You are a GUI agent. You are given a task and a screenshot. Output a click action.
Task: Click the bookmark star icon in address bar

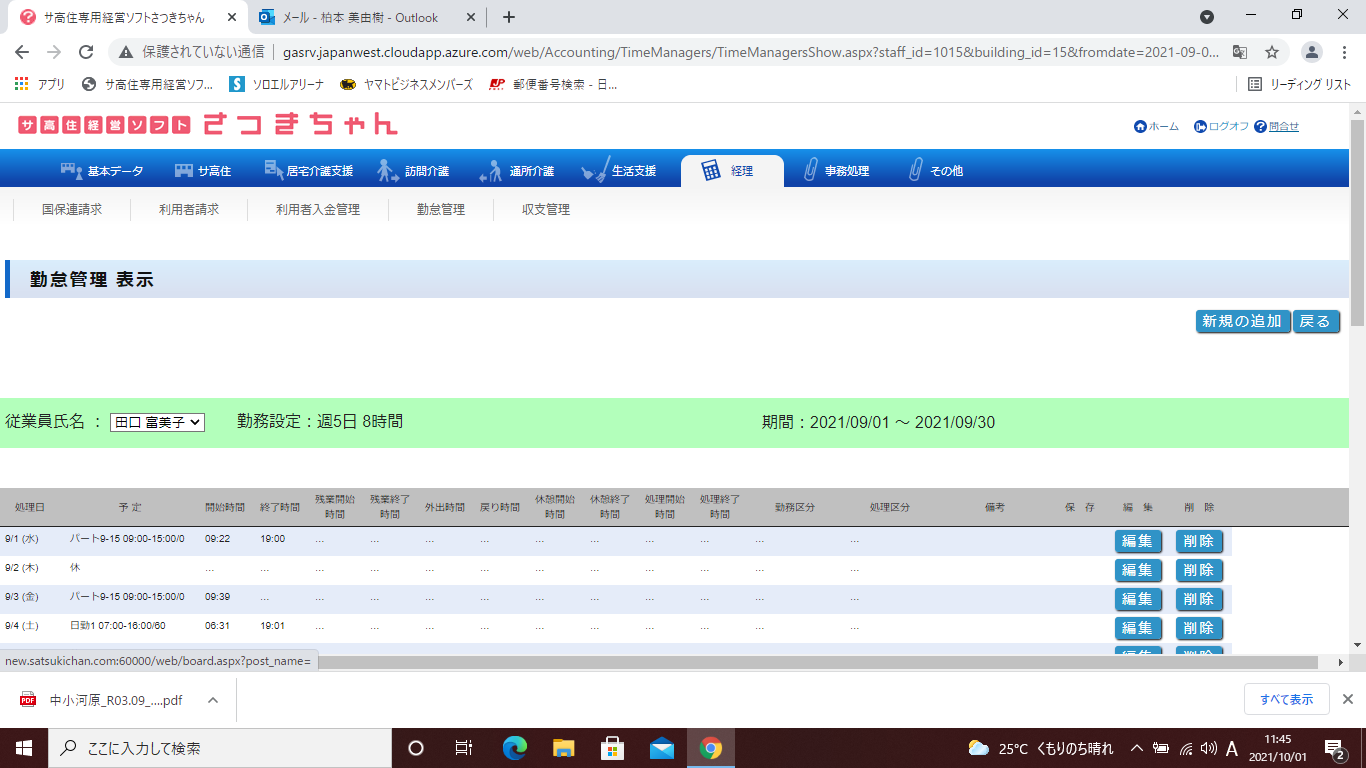1272,52
